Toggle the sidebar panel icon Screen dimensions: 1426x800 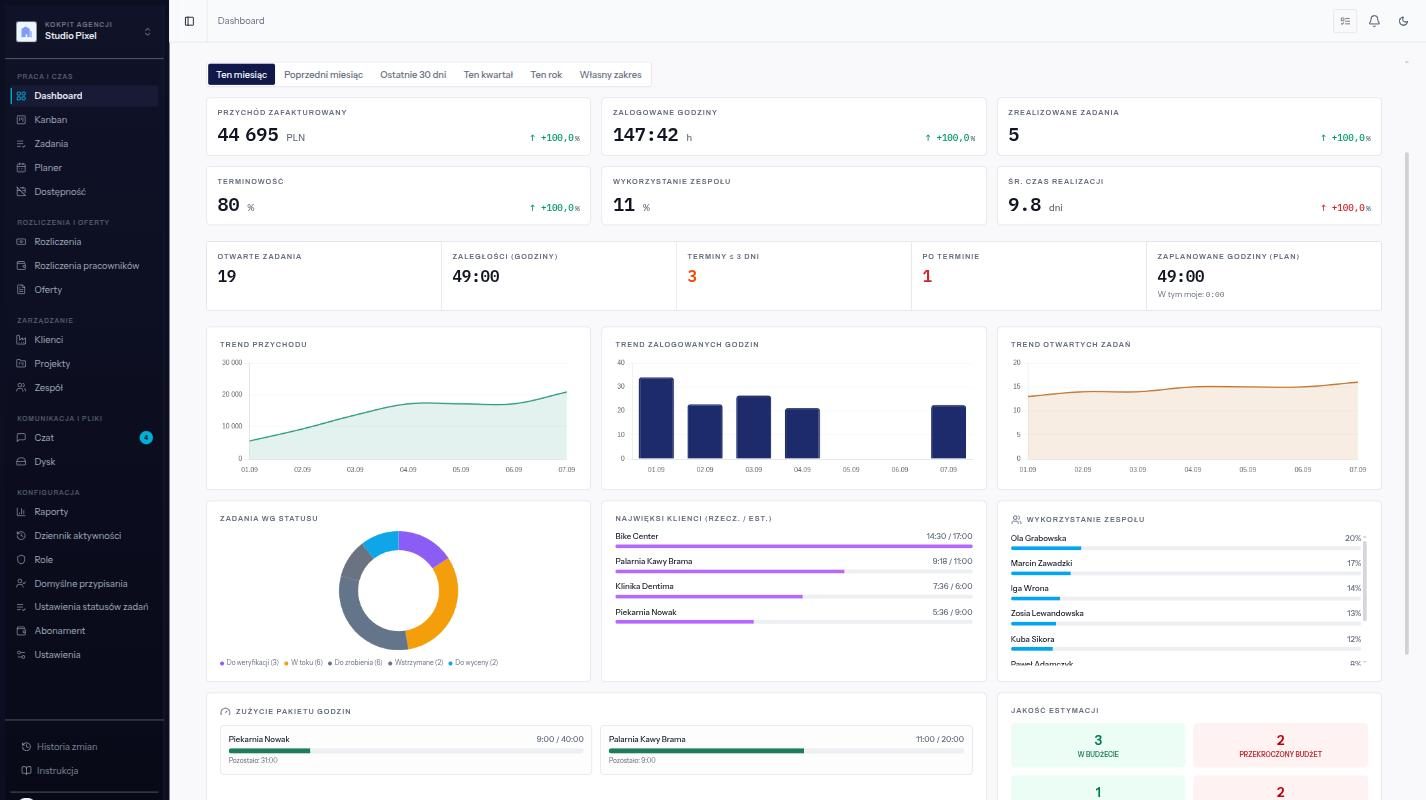click(189, 21)
